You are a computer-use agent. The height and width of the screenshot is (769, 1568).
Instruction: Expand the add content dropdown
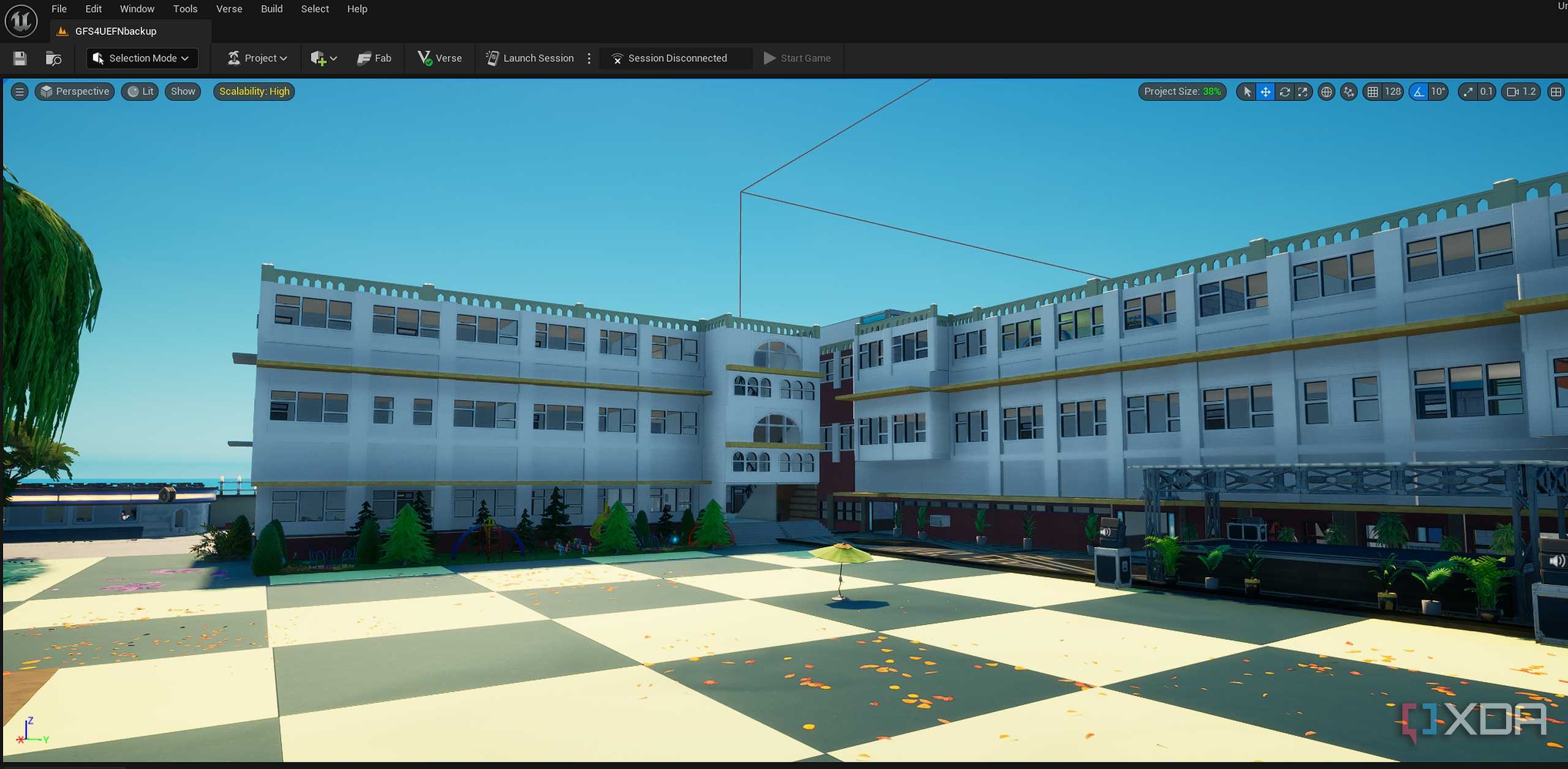point(323,58)
